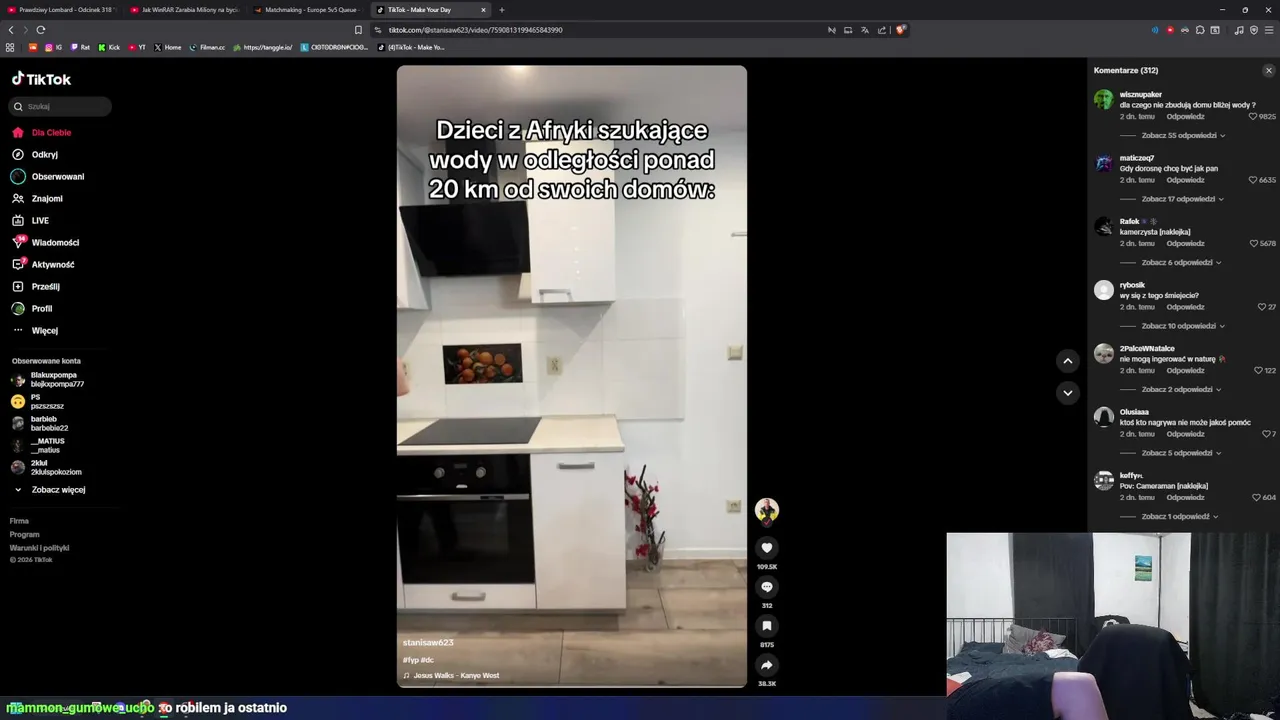The image size is (1280, 720).
Task: Expand Zobacz 6 odpowiedzi replies
Action: (x=1181, y=262)
